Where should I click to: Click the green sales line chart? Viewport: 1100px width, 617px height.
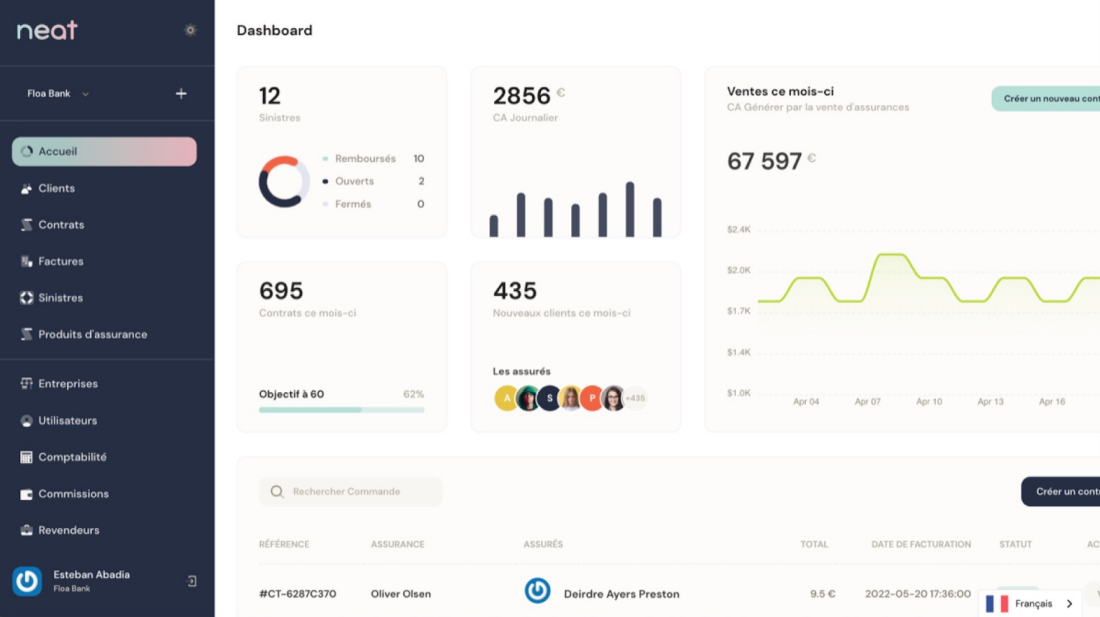click(929, 278)
